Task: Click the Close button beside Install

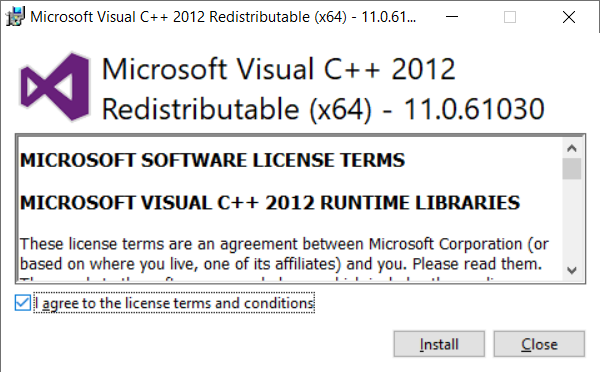Action: tap(539, 344)
